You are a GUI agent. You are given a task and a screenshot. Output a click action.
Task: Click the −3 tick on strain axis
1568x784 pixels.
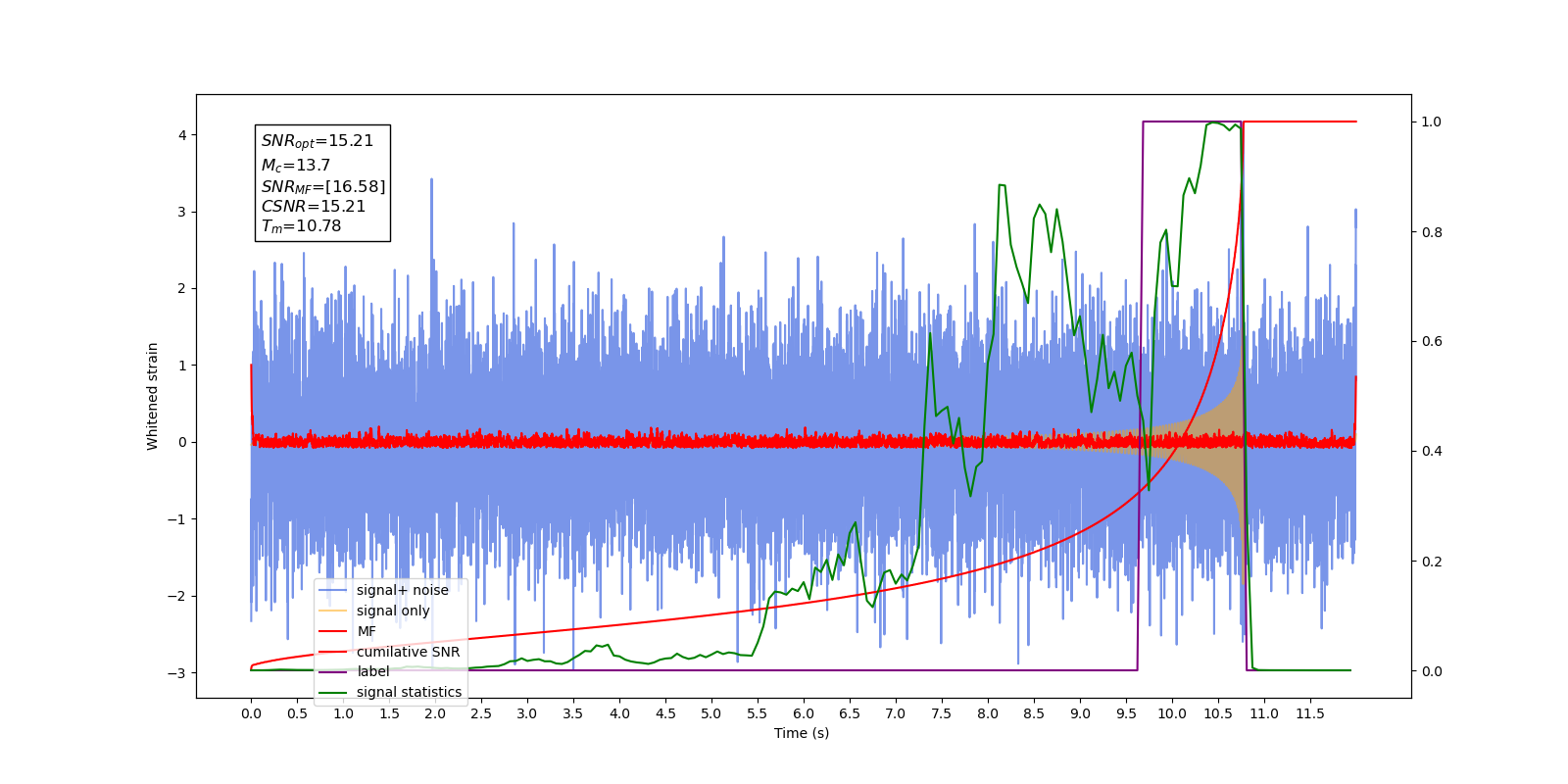[x=176, y=673]
